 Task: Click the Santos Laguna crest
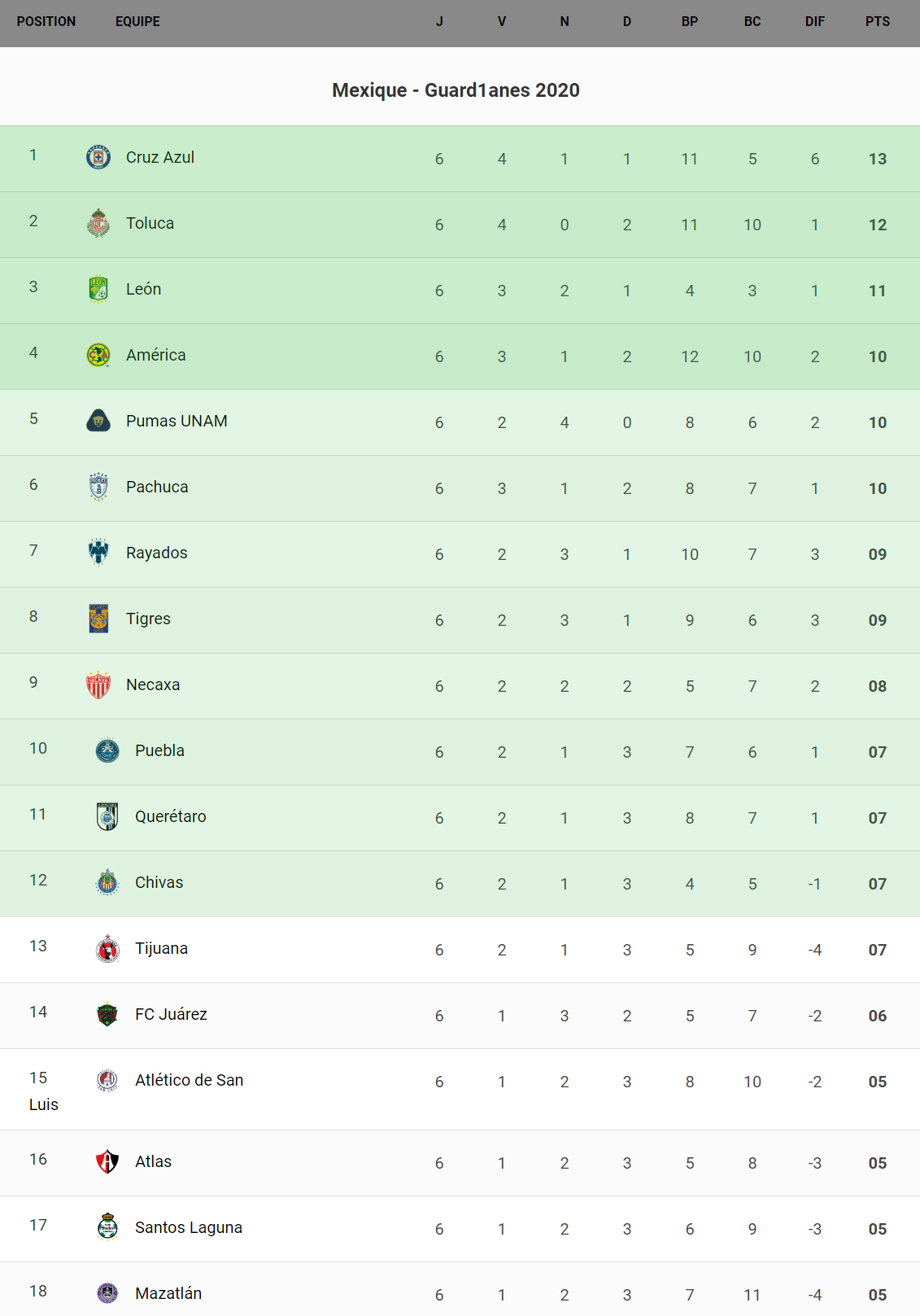[107, 1227]
